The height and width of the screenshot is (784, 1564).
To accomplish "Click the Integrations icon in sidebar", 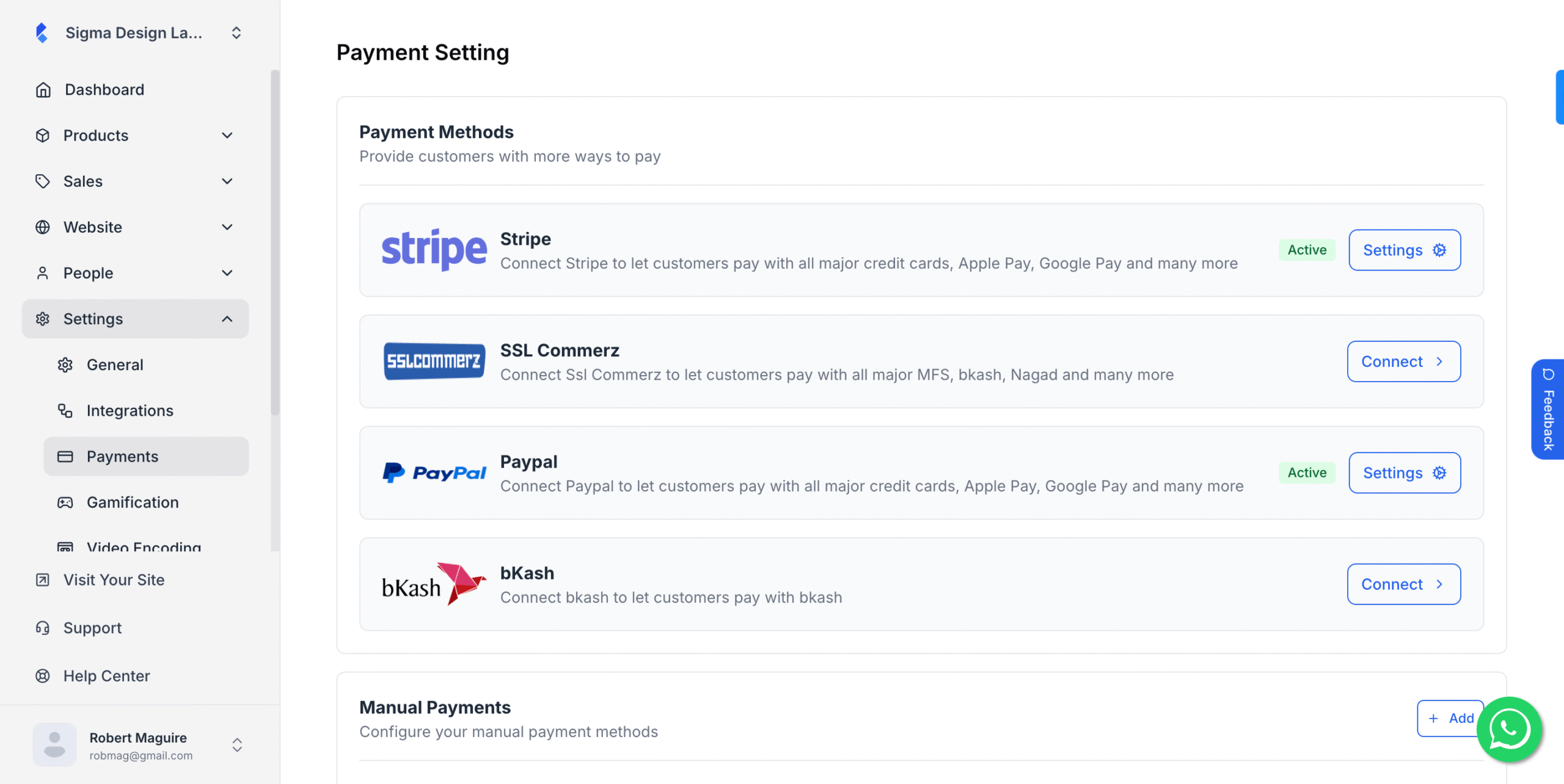I will tap(65, 410).
